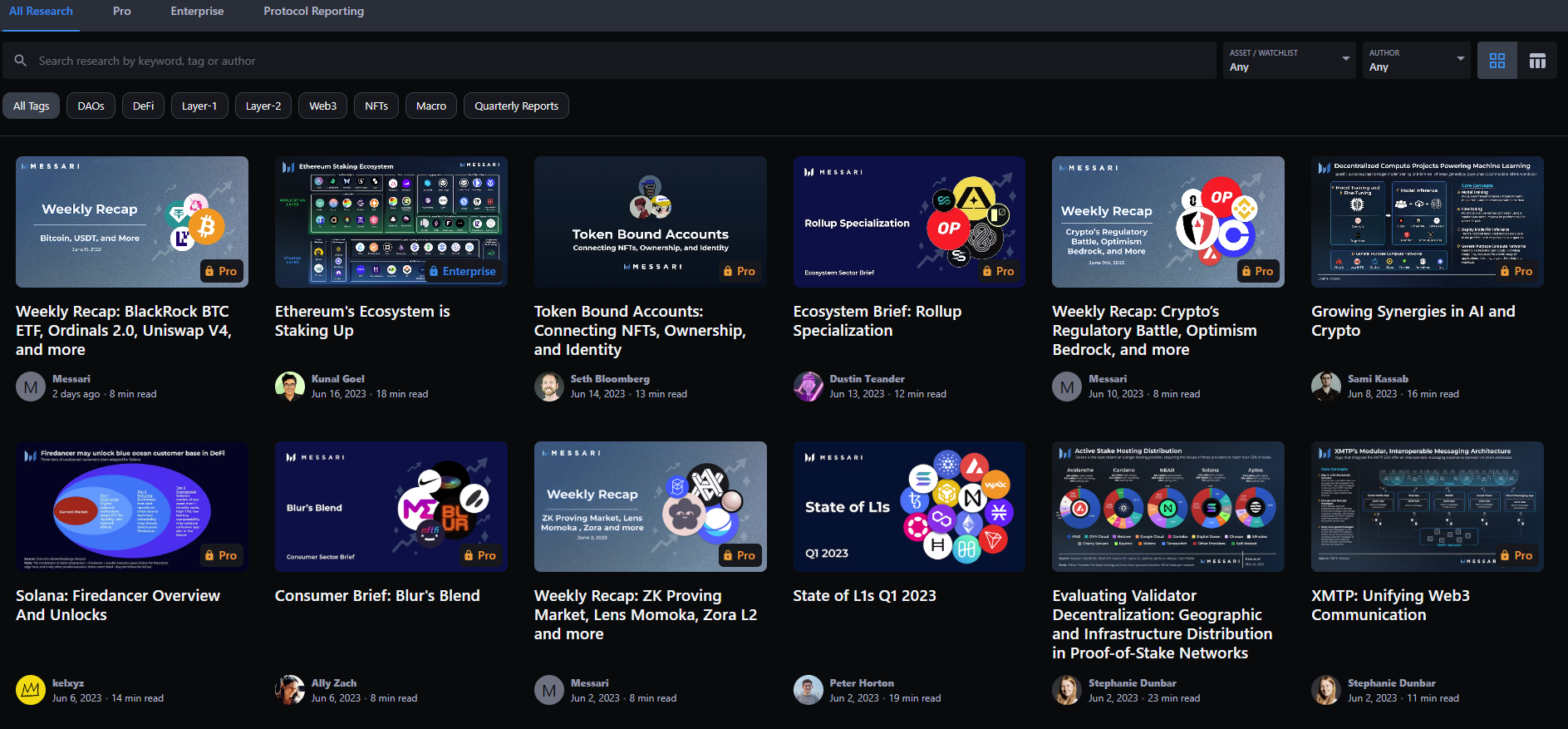Viewport: 1568px width, 729px height.
Task: Open Consumer Brief: Blur's Blend title
Action: (377, 596)
